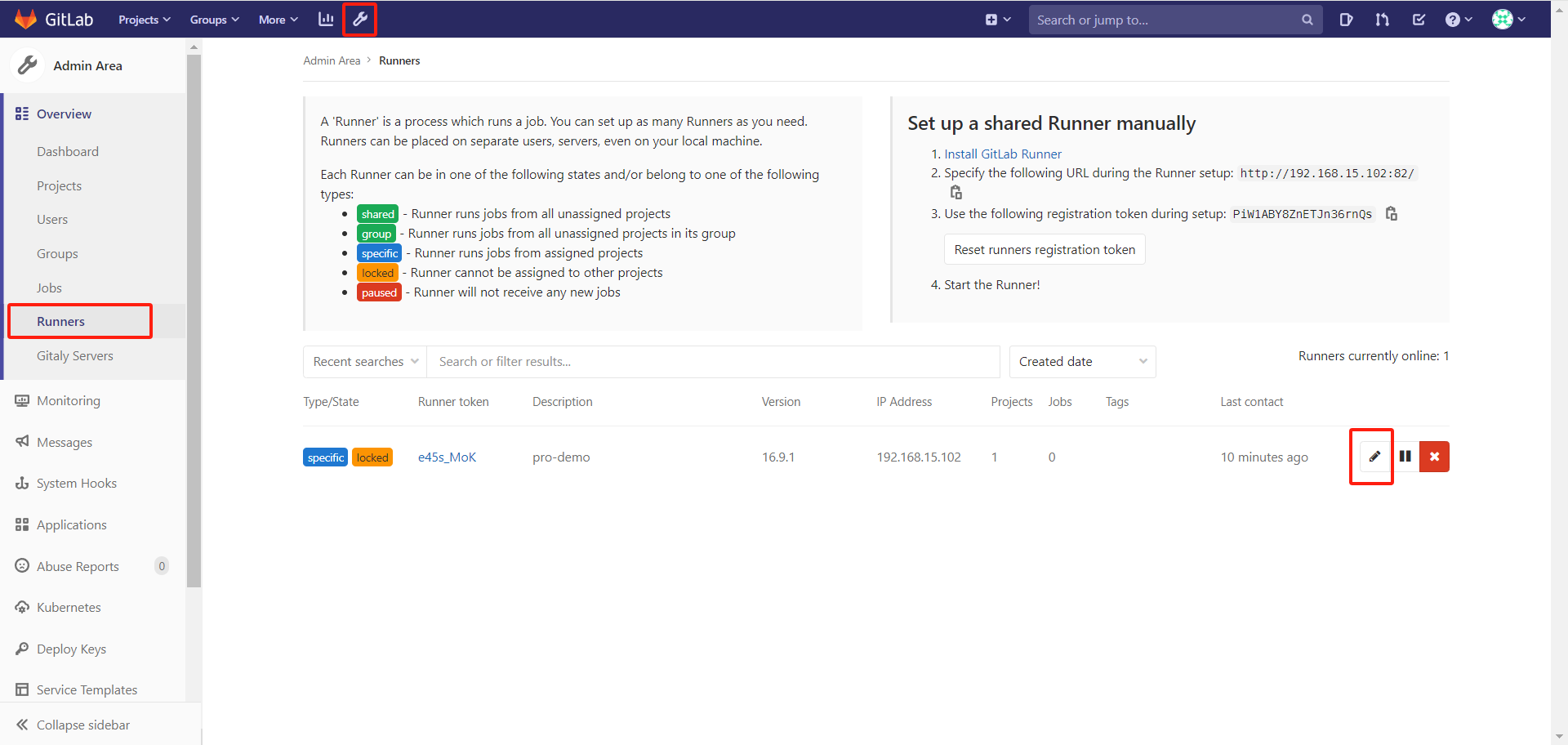Copy the runner registration token
The width and height of the screenshot is (1568, 745).
[1391, 213]
